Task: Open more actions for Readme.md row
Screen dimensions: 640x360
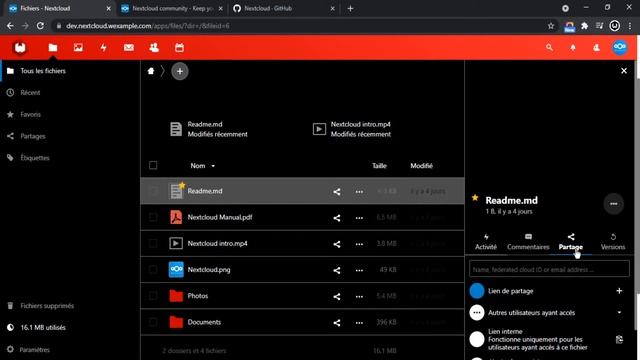Action: 359,191
